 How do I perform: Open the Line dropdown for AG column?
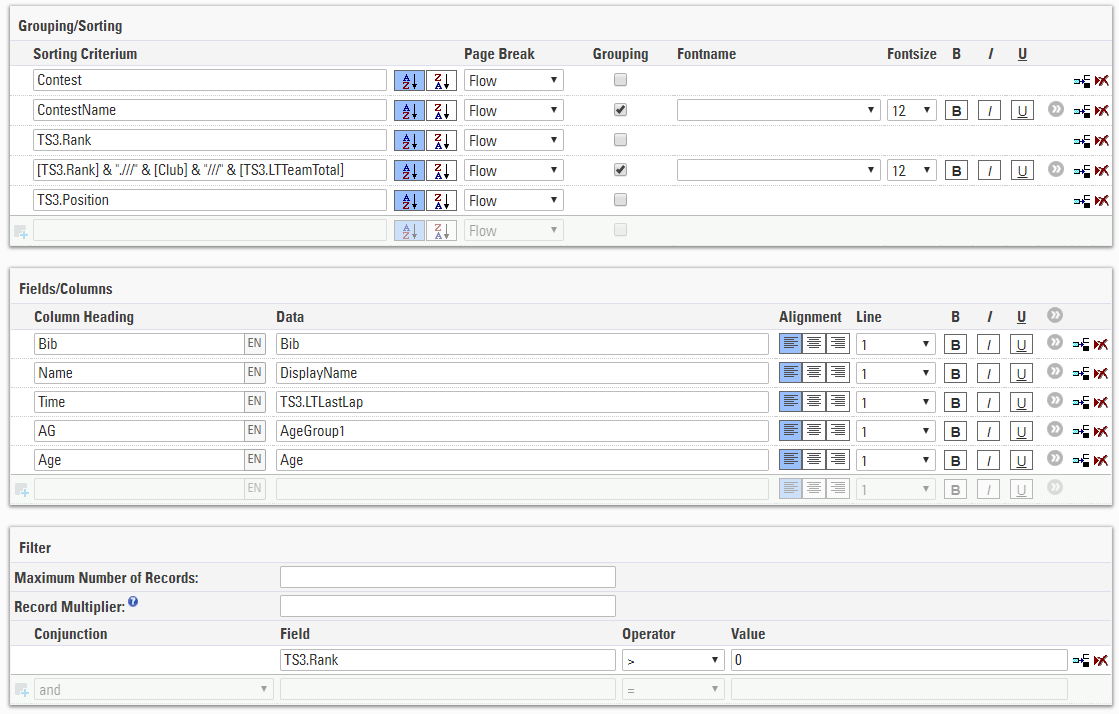click(895, 431)
